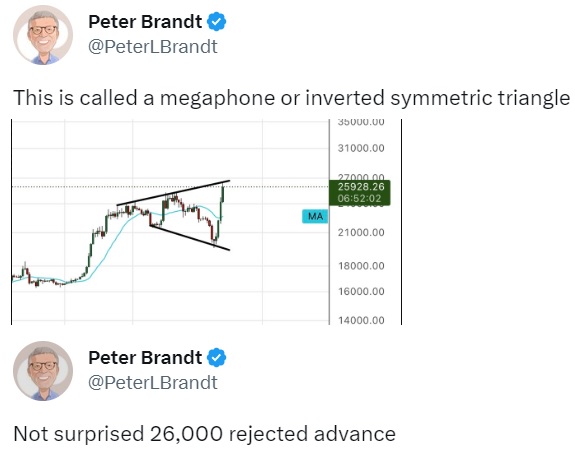Click the green 25928.26 price label

click(x=359, y=193)
